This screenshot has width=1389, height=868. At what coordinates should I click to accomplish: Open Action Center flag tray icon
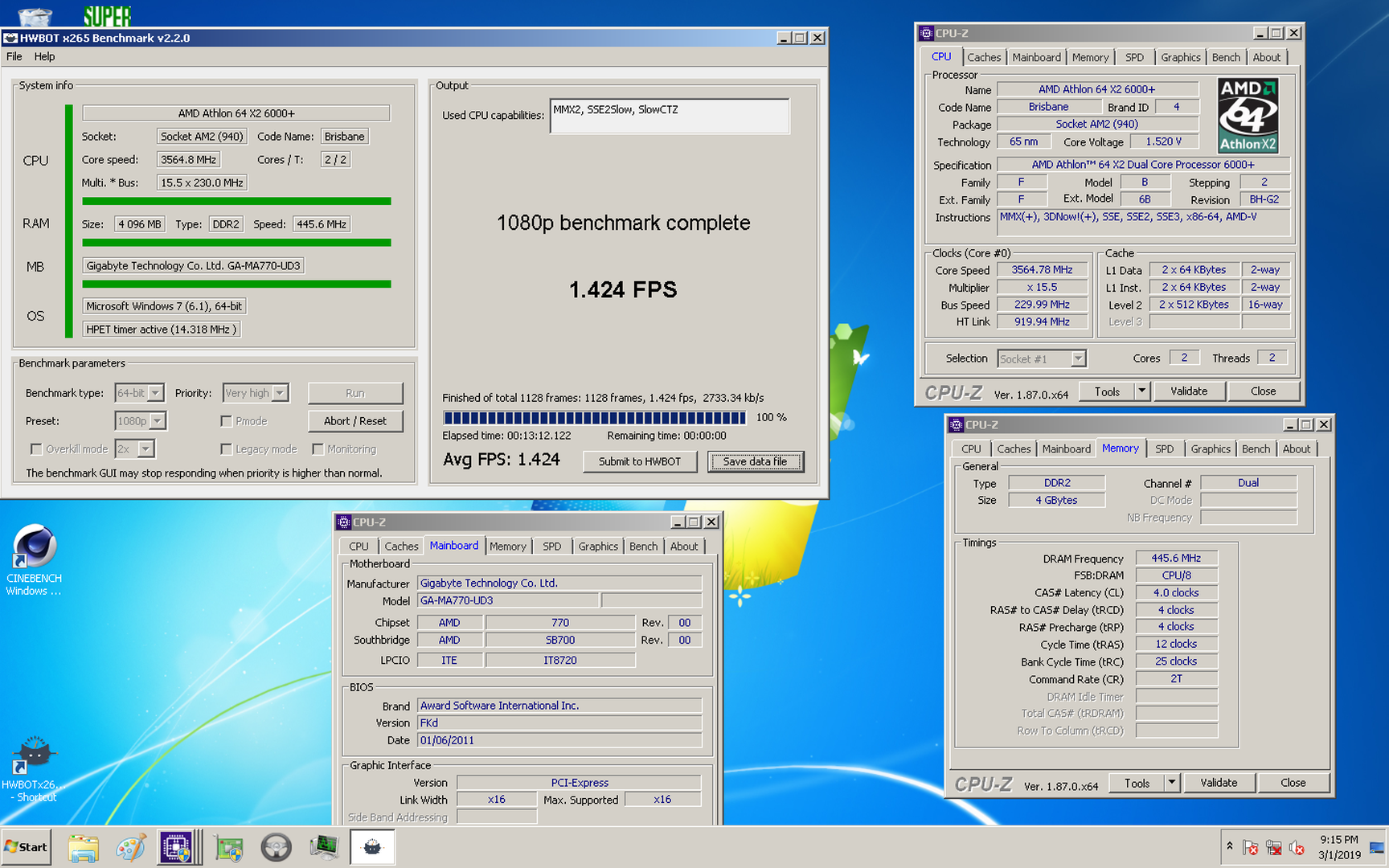(x=1250, y=847)
